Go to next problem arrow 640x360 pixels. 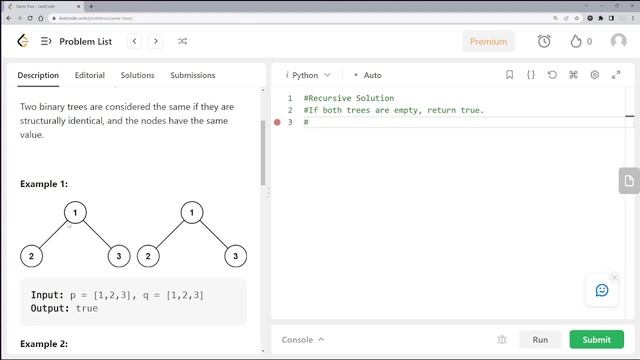(156, 41)
